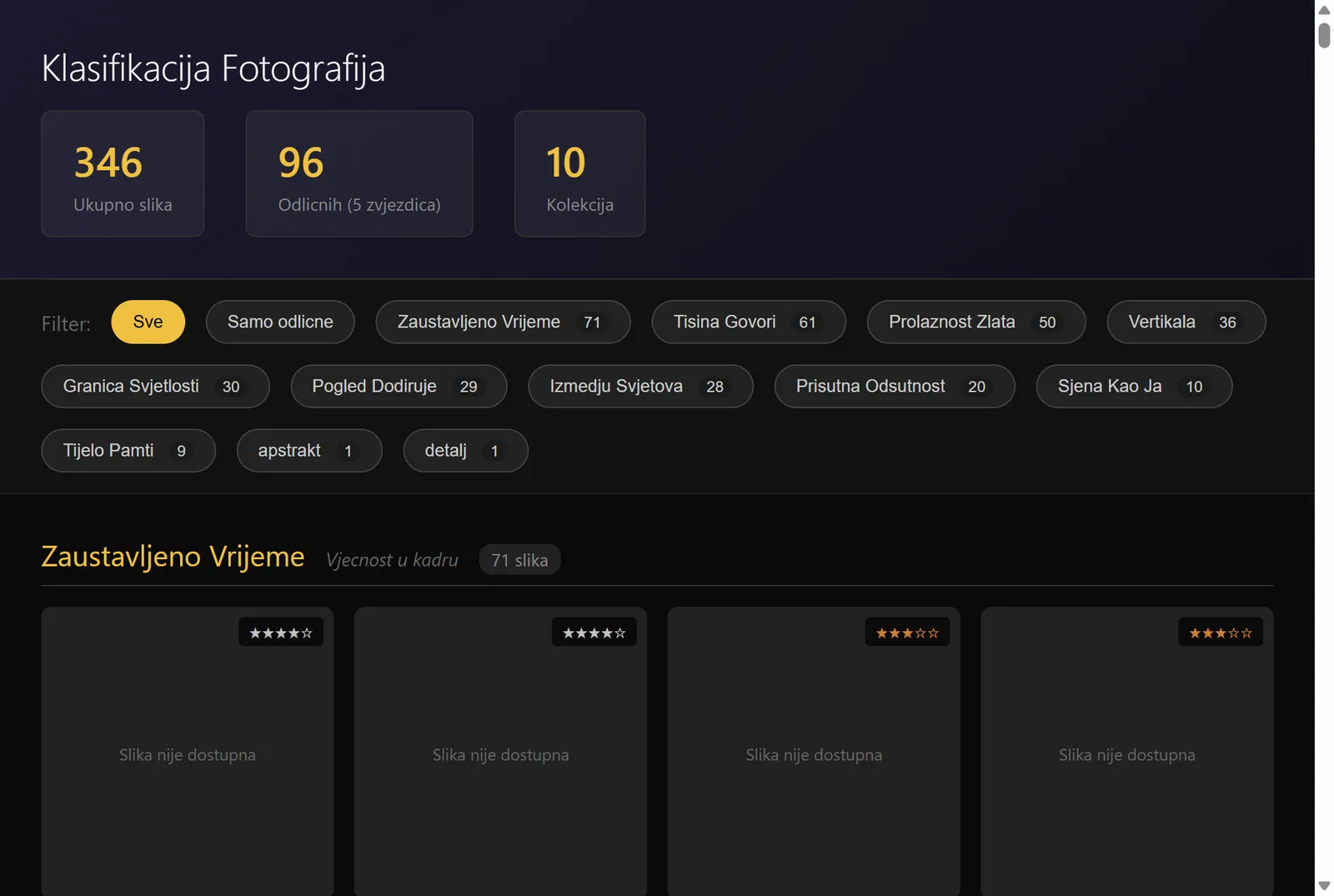Filter by Pogled Dodiruje collection
This screenshot has width=1334, height=896.
click(399, 386)
